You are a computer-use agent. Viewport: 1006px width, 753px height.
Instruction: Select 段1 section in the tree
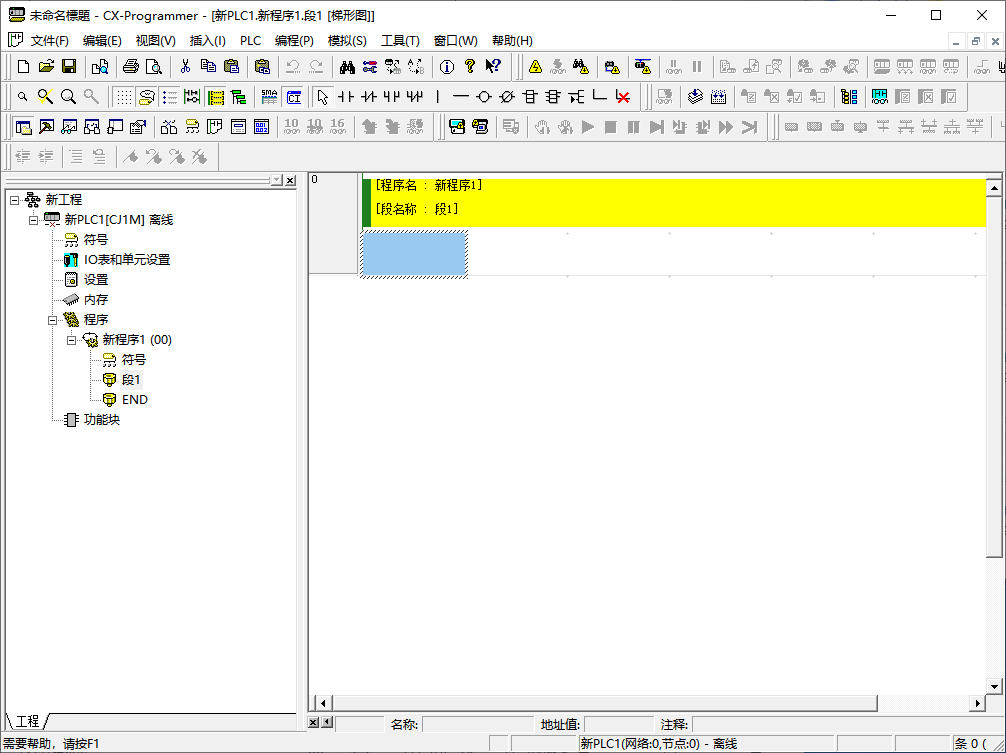(x=131, y=380)
